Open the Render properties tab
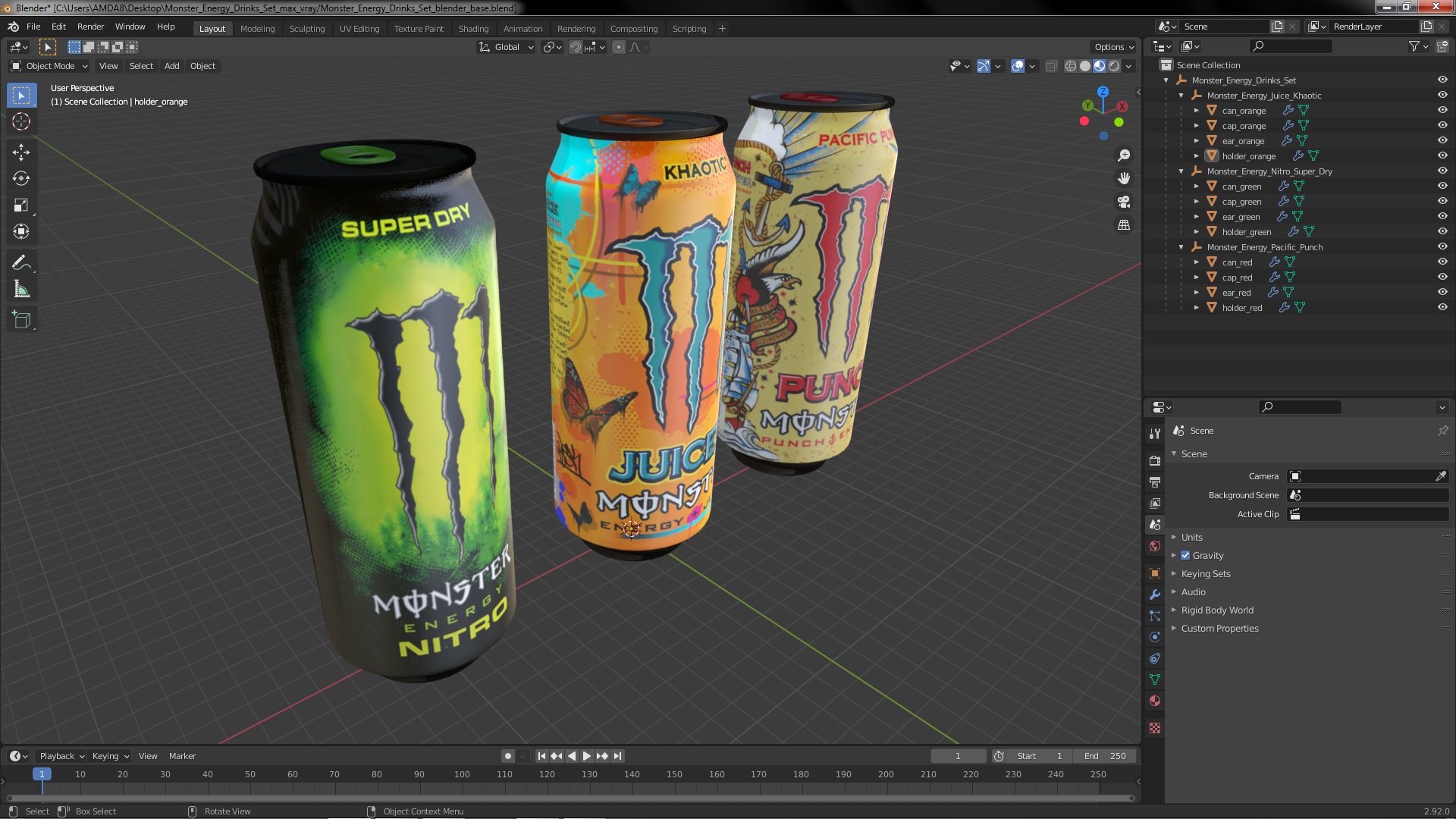Viewport: 1456px width, 819px height. [x=1155, y=460]
